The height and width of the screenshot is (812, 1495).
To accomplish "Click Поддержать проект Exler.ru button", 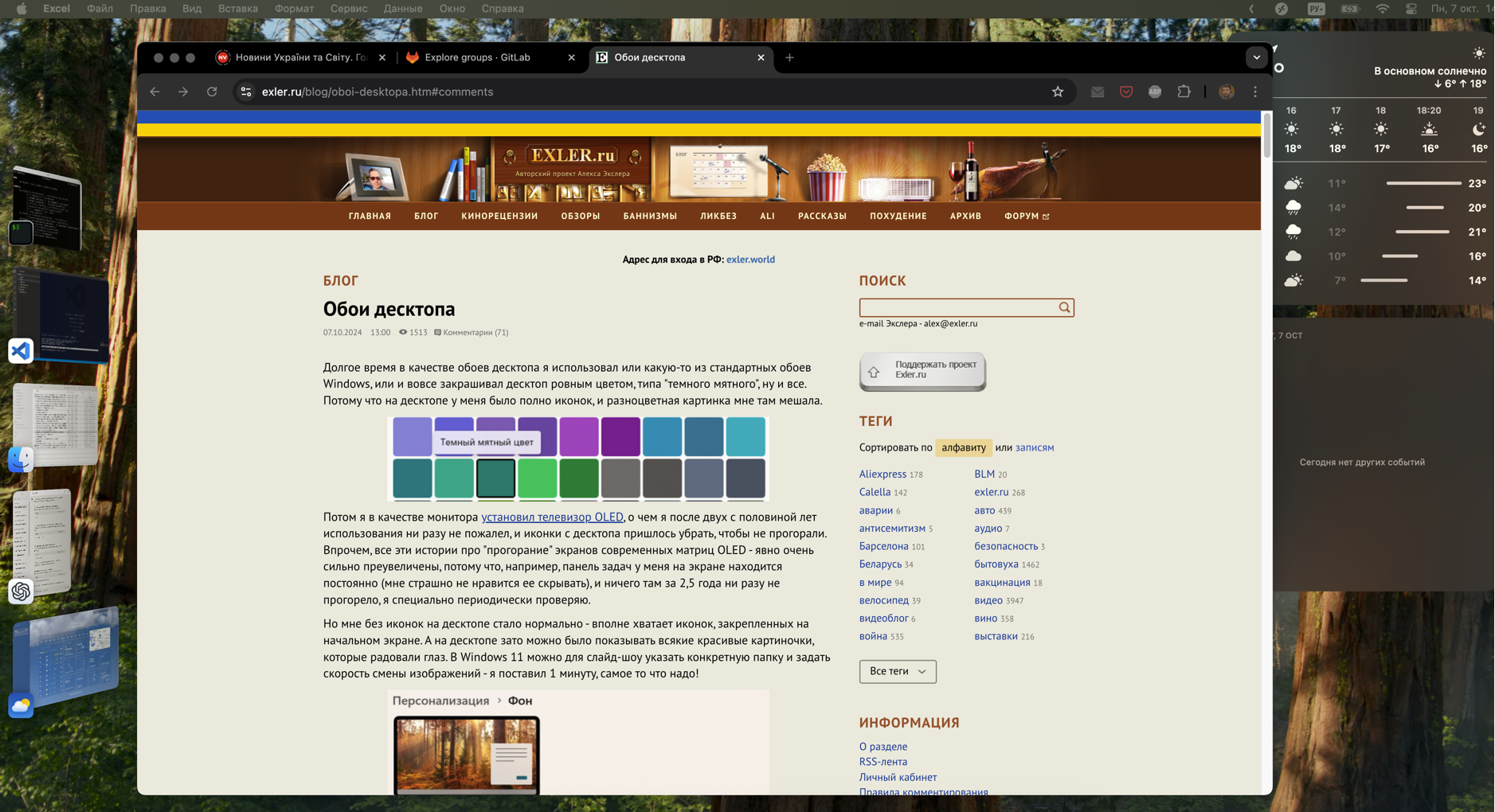I will tap(922, 370).
